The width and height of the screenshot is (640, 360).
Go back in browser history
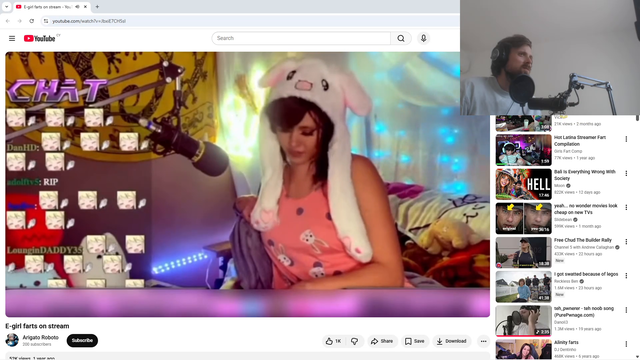pyautogui.click(x=8, y=21)
